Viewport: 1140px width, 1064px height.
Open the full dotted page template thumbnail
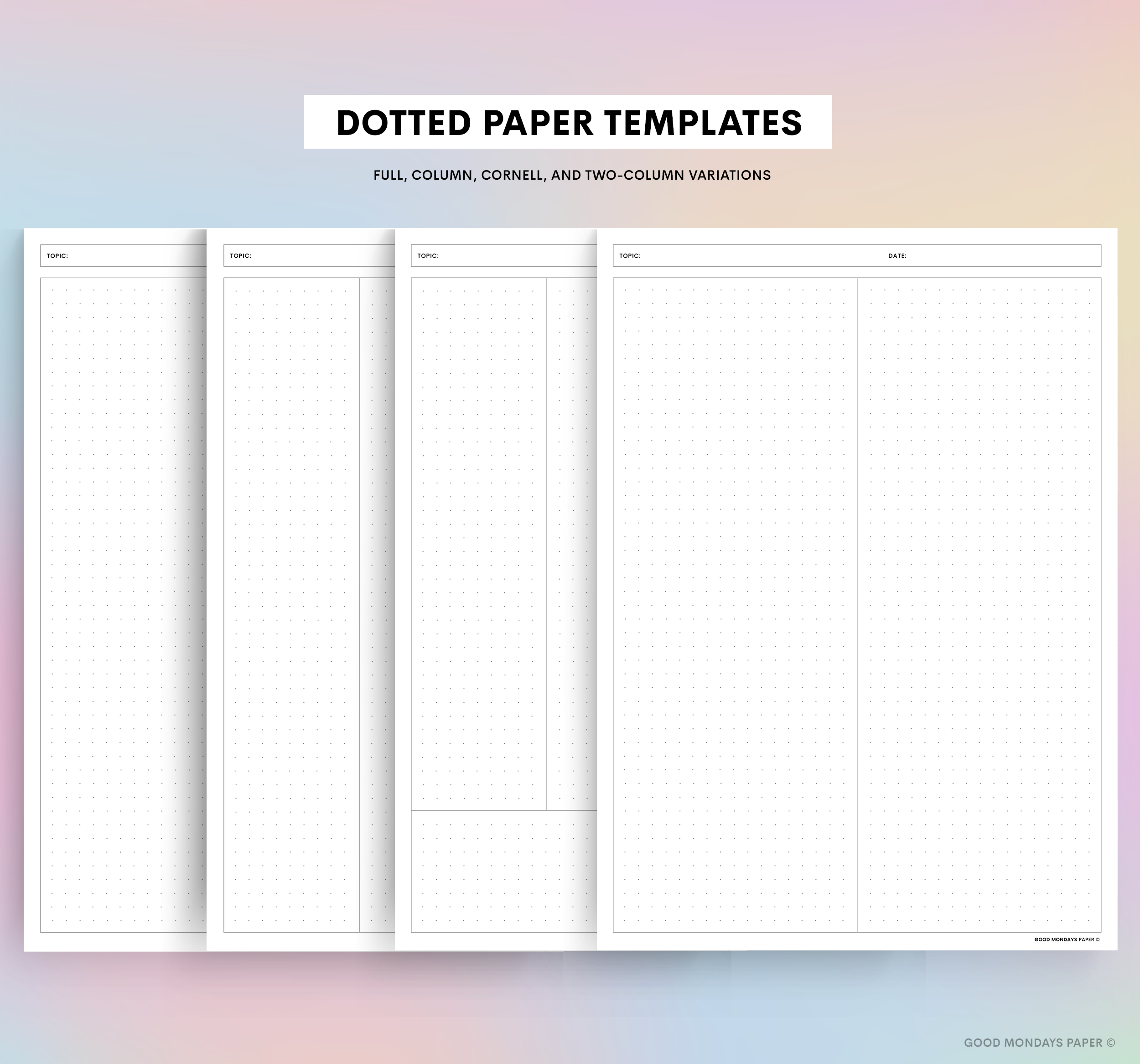pos(115,590)
